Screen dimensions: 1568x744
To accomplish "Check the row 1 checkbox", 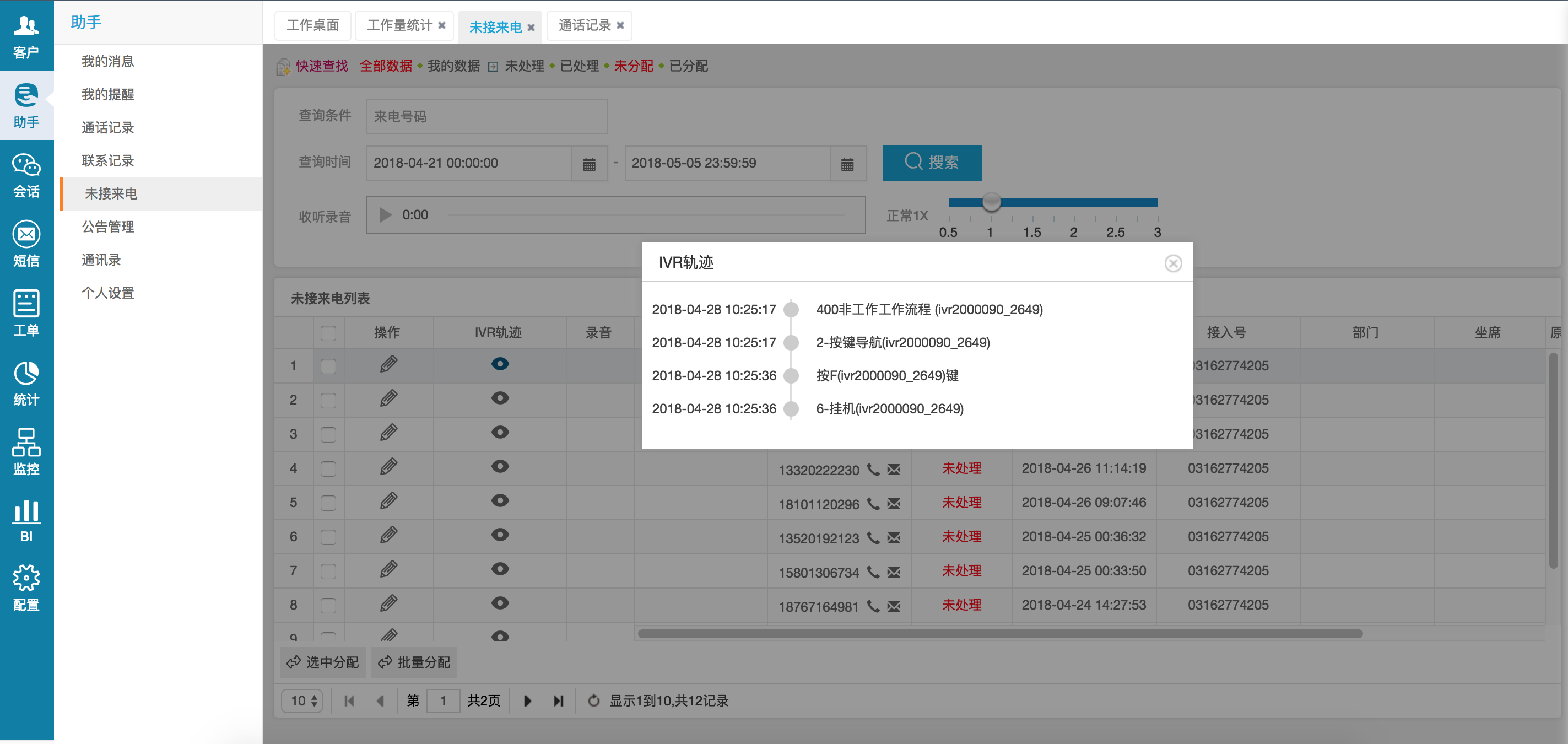I will pos(328,366).
